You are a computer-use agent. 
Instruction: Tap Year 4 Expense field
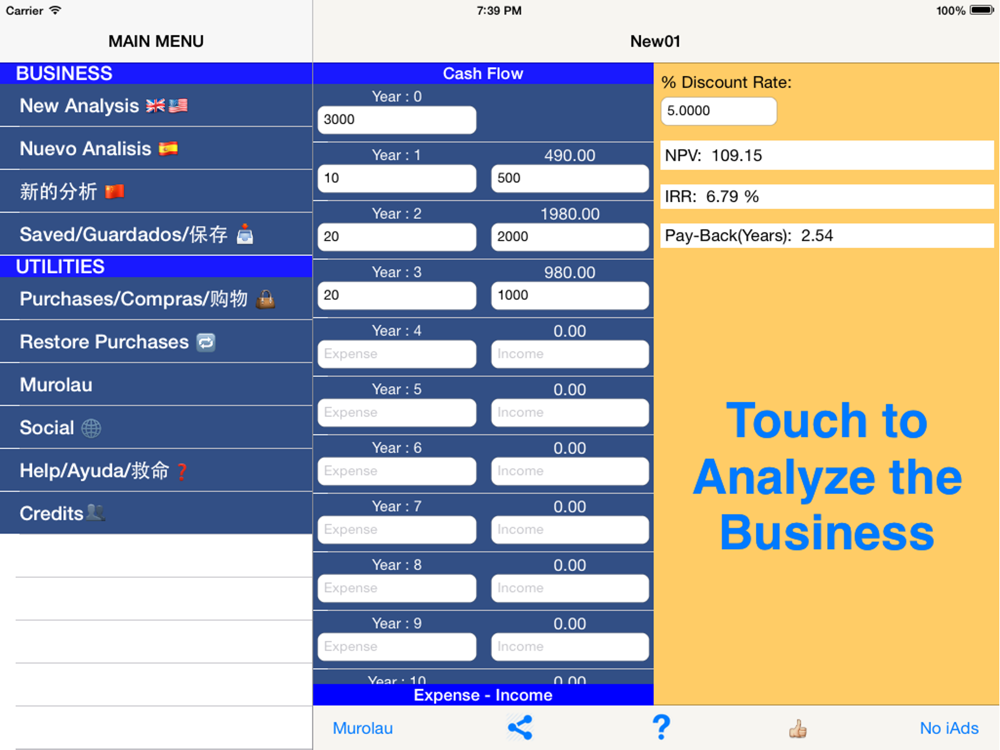[x=397, y=354]
